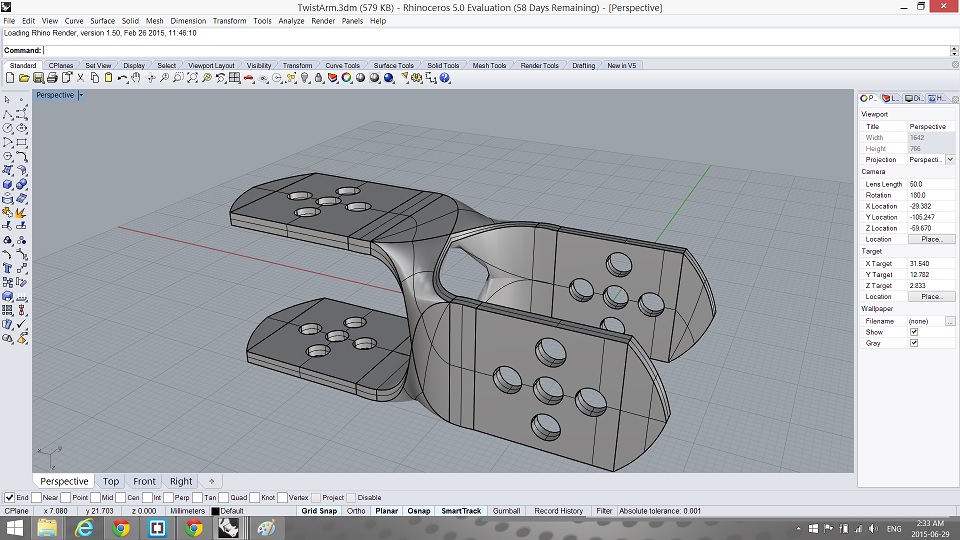The height and width of the screenshot is (540, 960).
Task: Open a file with the folder icon
Action: 24,78
